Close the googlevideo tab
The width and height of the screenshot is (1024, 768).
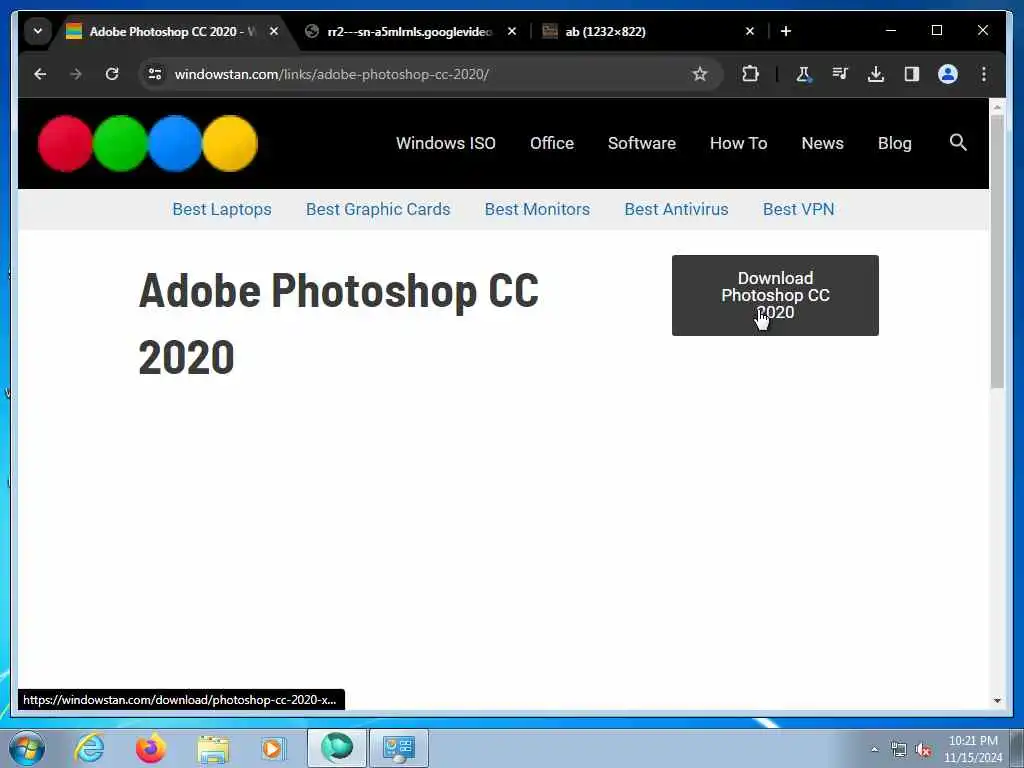(512, 31)
